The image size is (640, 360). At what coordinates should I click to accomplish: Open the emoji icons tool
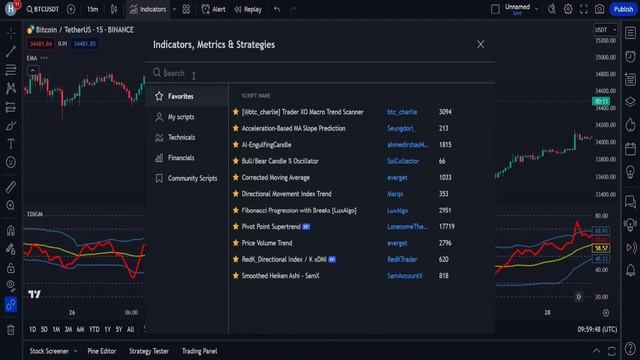(11, 162)
